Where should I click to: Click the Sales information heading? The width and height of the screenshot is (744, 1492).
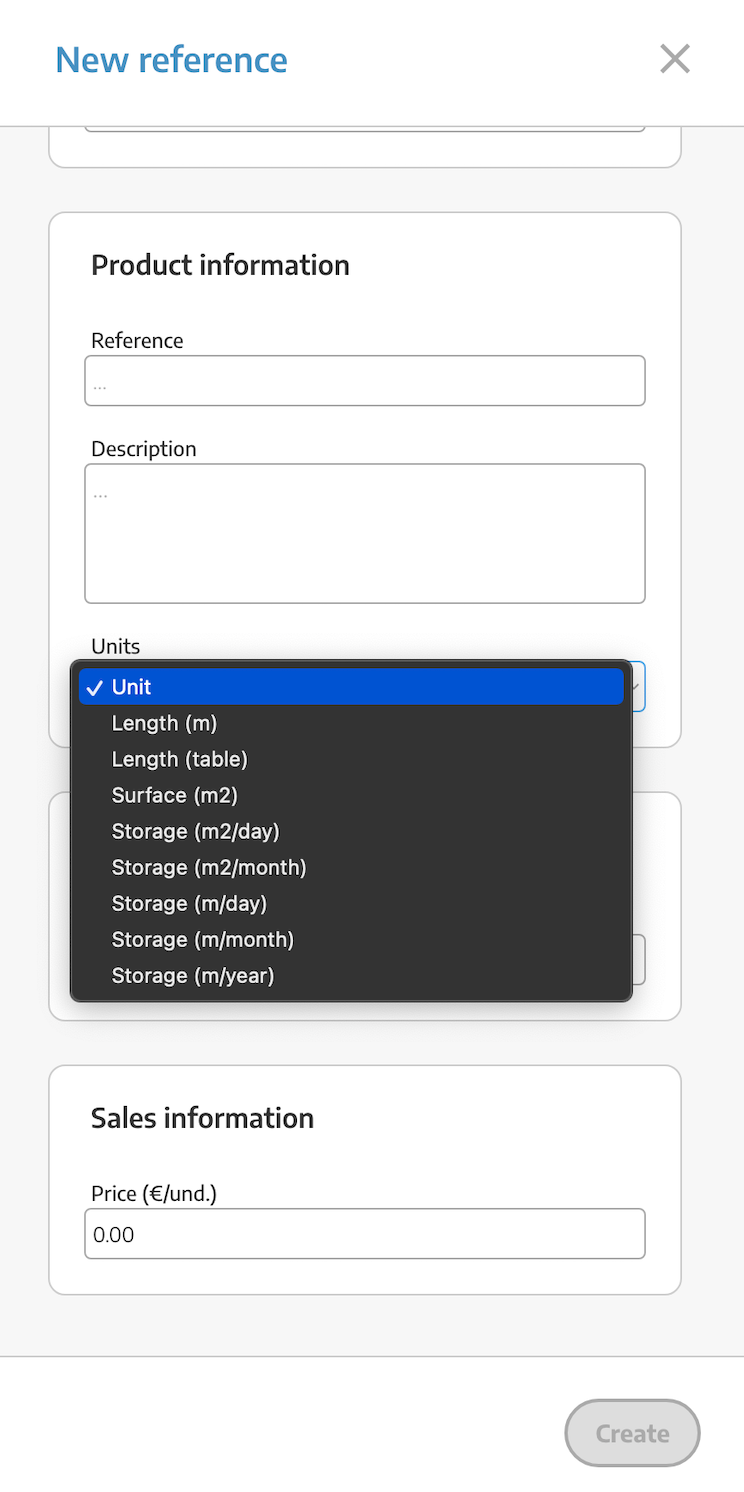[202, 1118]
